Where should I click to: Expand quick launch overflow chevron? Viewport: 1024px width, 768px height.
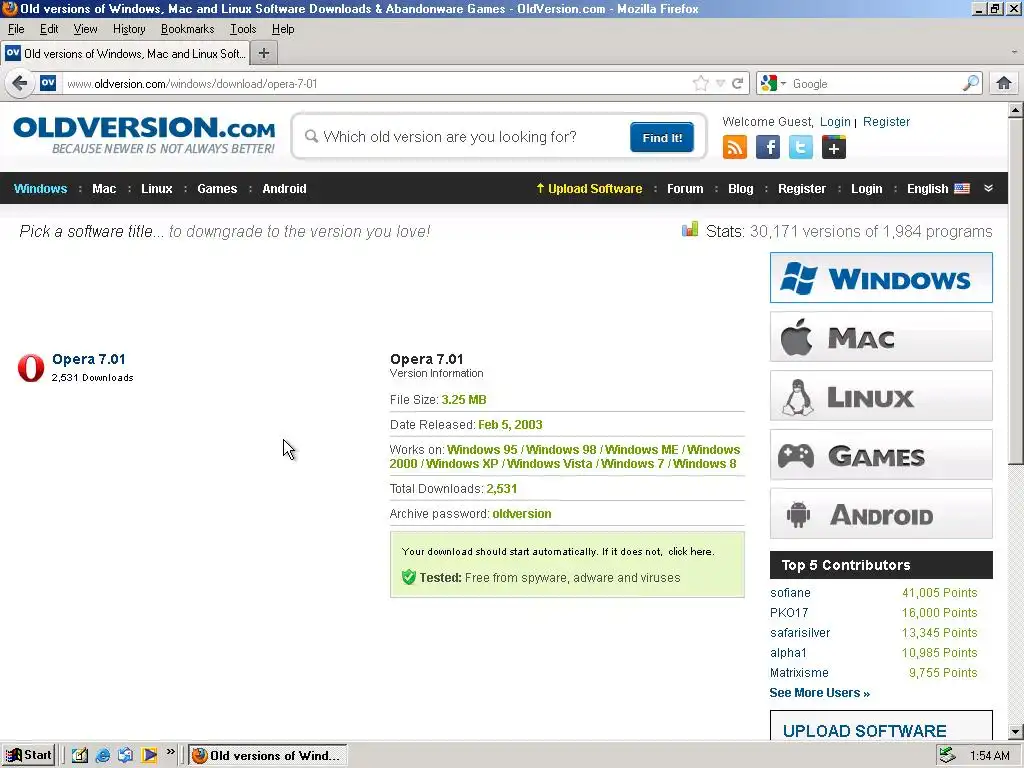170,752
